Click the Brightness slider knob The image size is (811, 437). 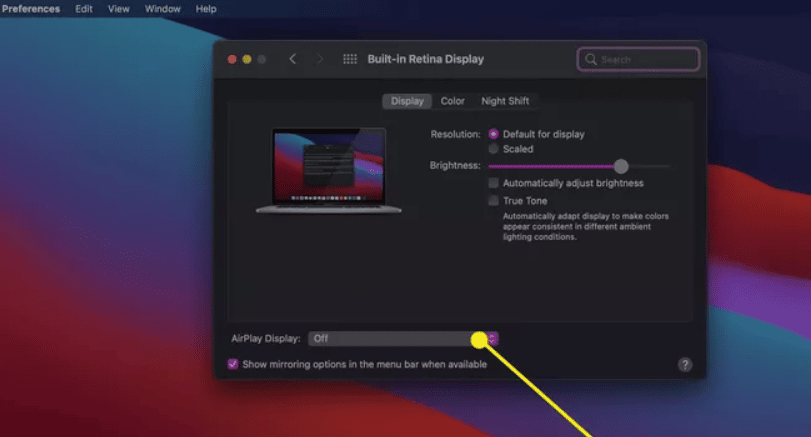(621, 166)
